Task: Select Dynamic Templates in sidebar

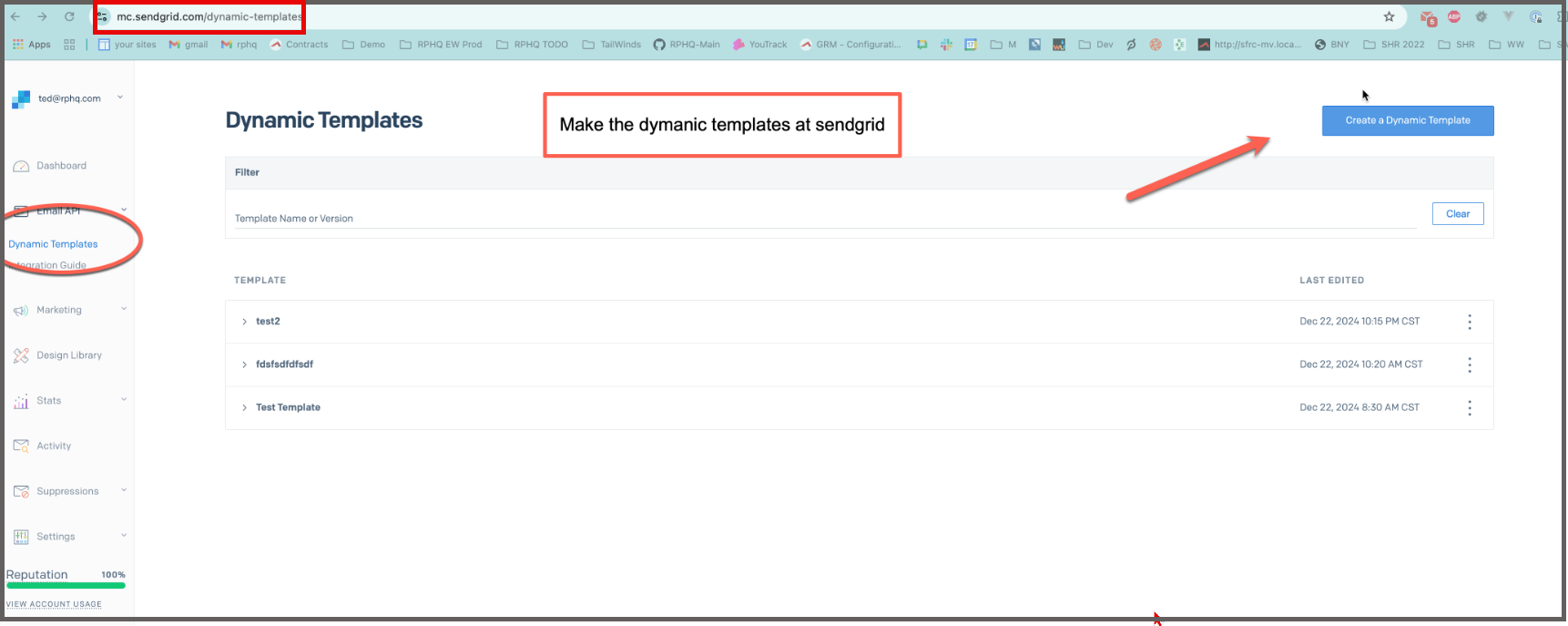Action: [53, 244]
